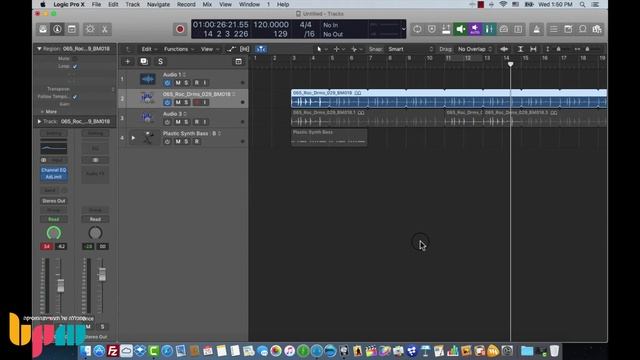Image resolution: width=640 pixels, height=360 pixels.
Task: Click the AdLimit plug-in slot
Action: [x=53, y=177]
